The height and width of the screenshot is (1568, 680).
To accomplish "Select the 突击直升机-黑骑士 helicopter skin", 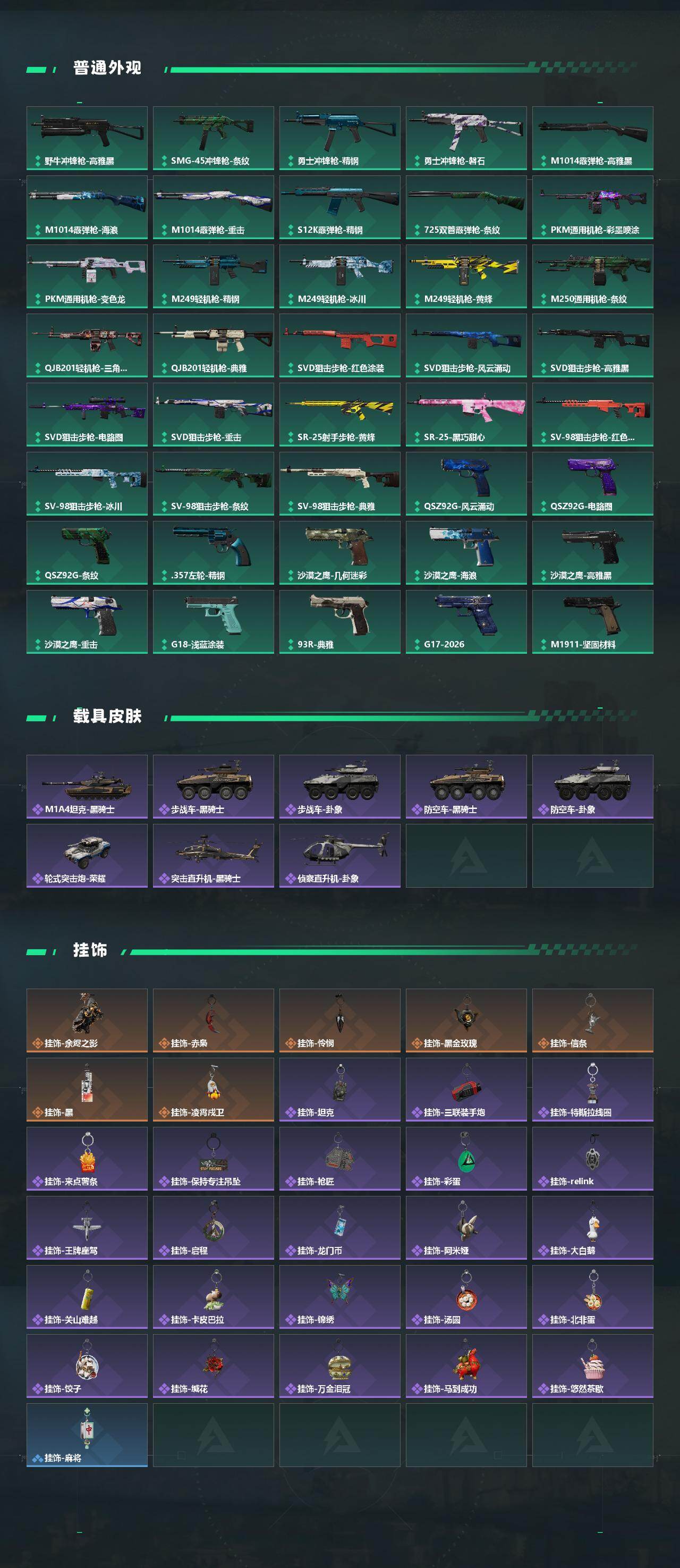I will [214, 856].
